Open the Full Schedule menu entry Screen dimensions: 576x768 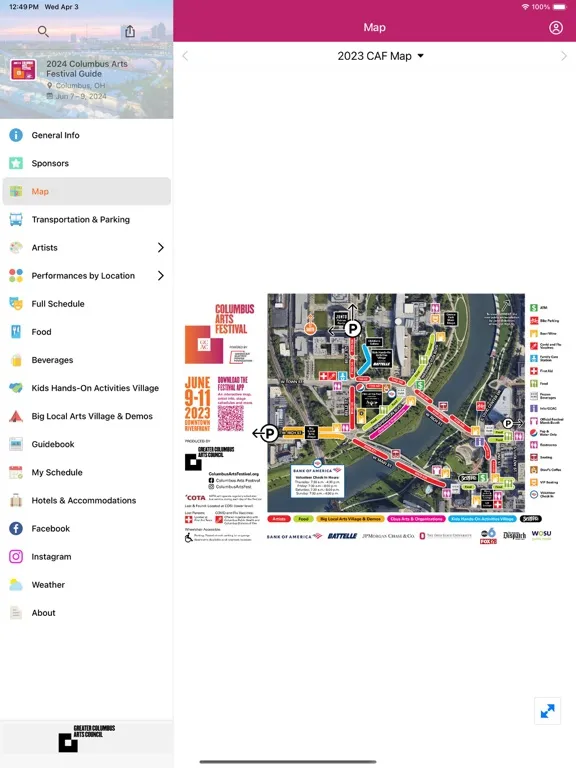87,304
